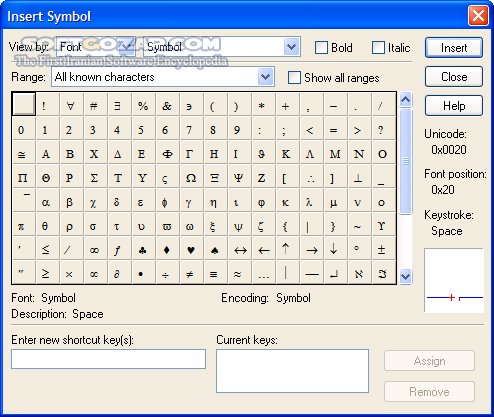494x417 pixels.
Task: Select the lowercase theta θ symbol
Action: tap(48, 224)
